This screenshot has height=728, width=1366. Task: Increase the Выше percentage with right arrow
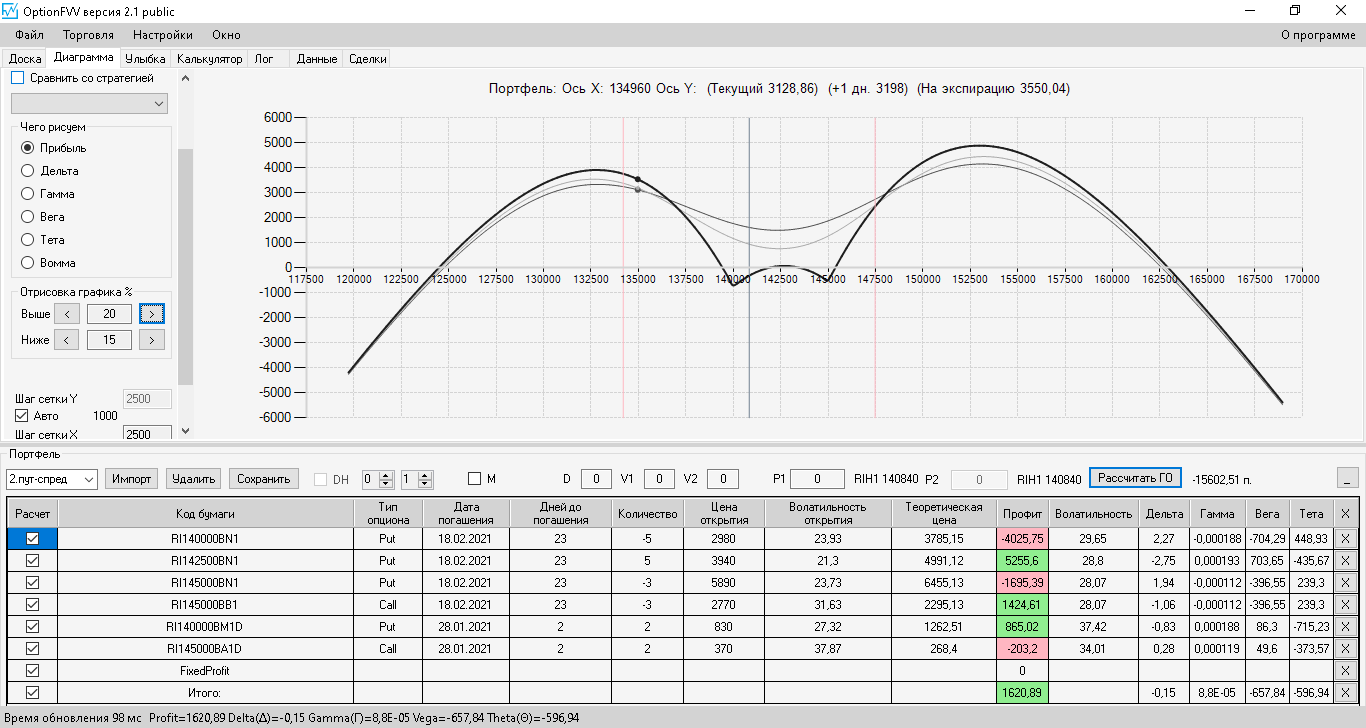(152, 314)
